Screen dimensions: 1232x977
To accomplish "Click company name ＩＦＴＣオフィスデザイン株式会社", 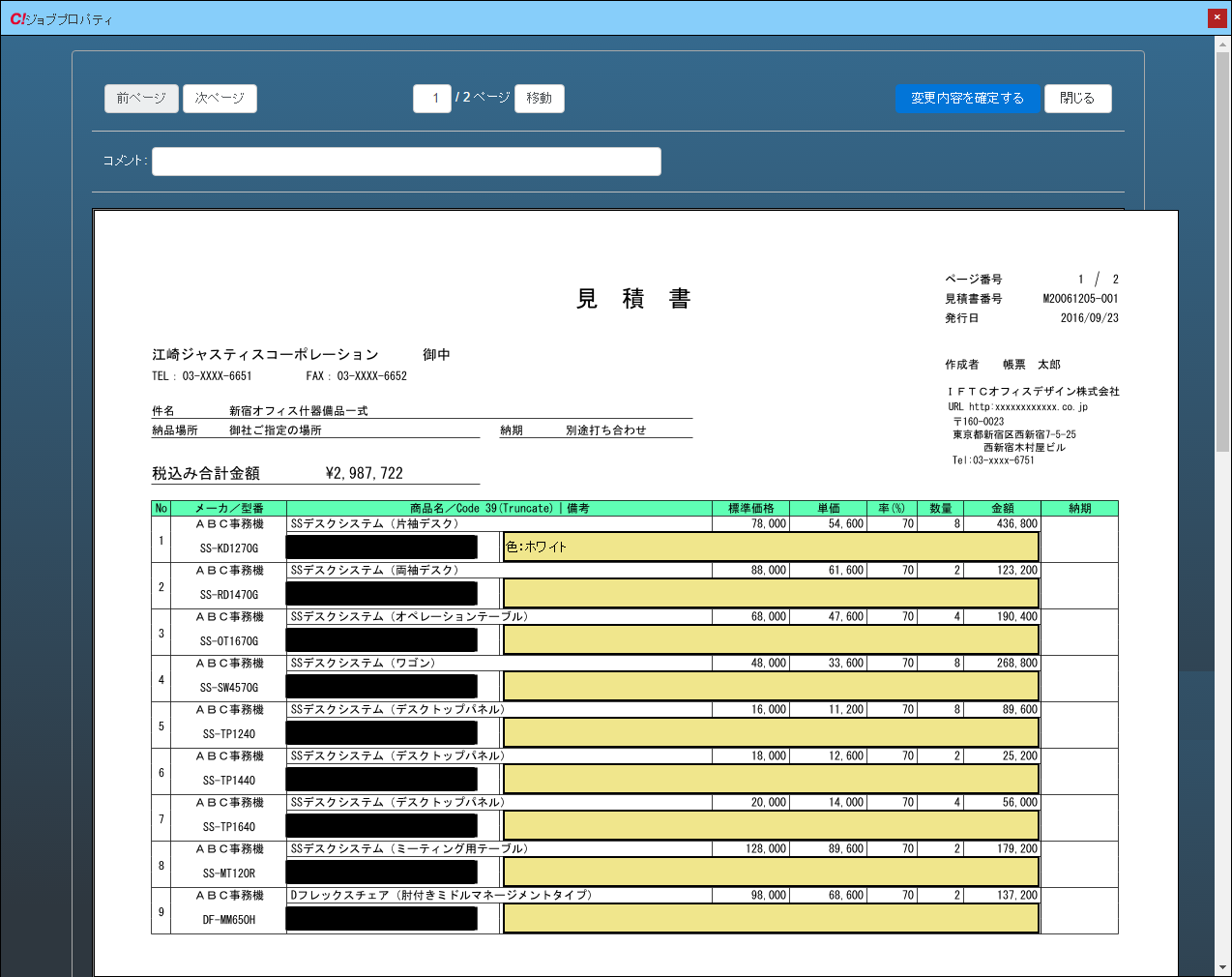I will (1034, 392).
